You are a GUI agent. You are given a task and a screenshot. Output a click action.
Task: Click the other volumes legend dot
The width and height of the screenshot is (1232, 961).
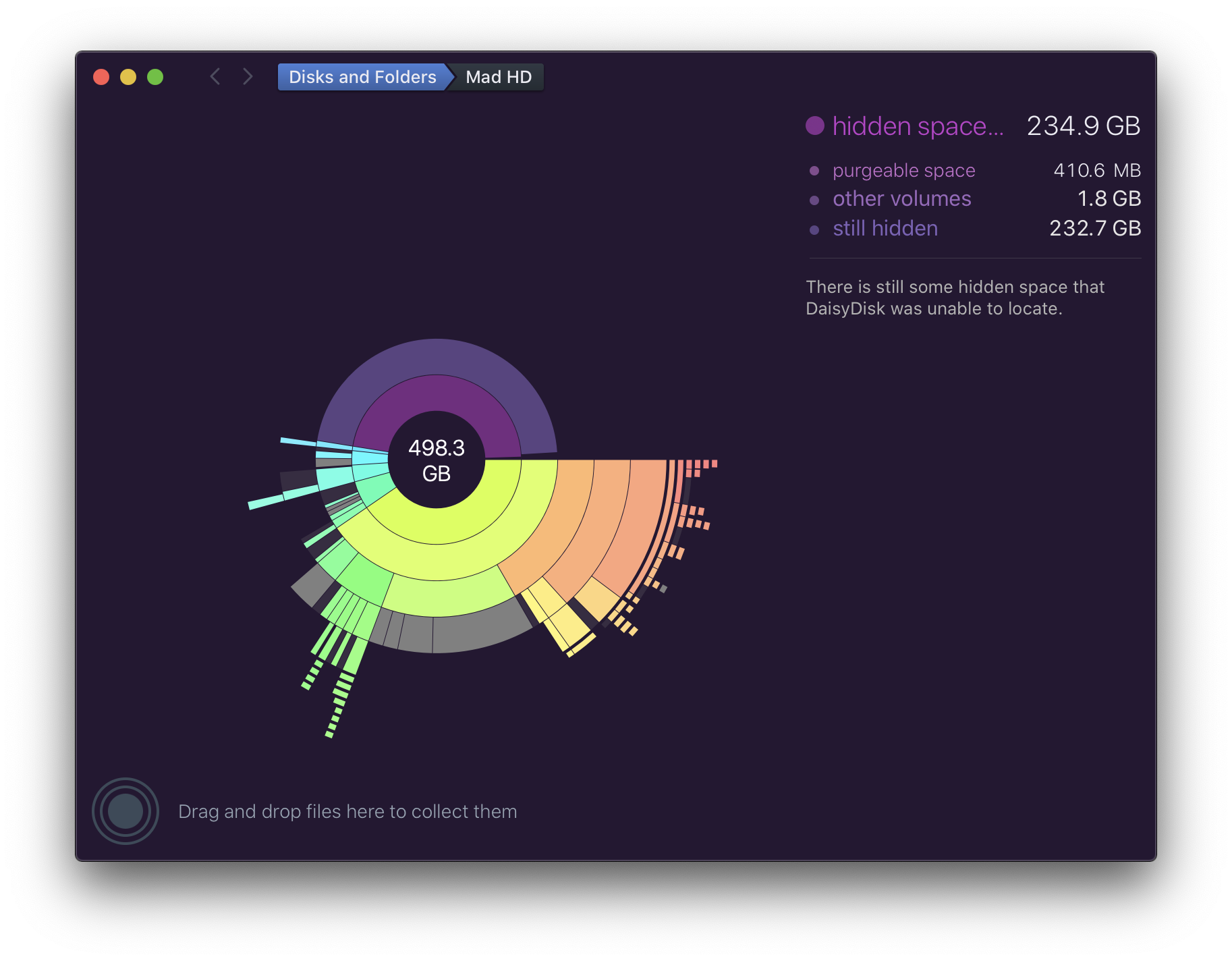(x=815, y=200)
